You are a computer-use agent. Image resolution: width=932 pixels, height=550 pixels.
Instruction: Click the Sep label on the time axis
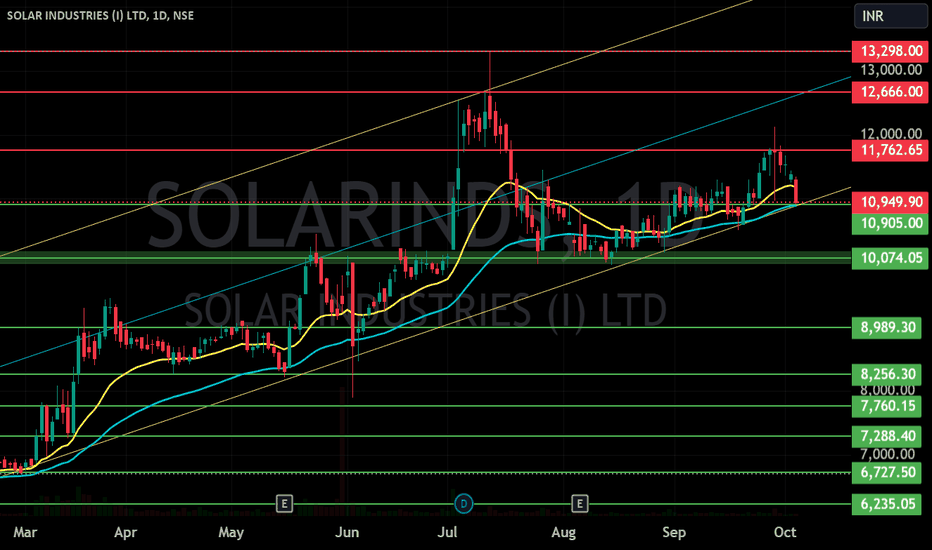[674, 532]
